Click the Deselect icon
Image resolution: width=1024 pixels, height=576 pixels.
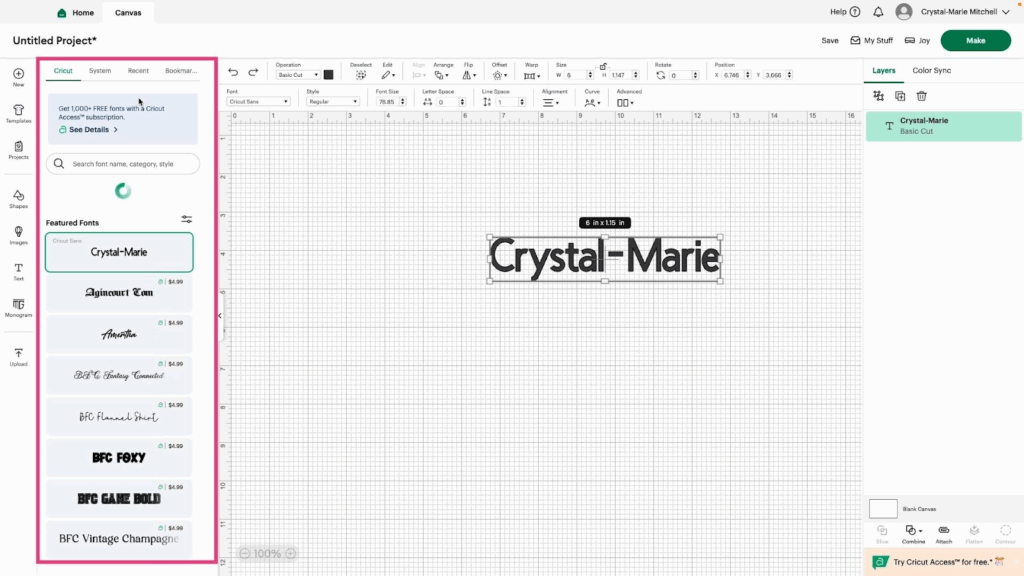coord(360,75)
